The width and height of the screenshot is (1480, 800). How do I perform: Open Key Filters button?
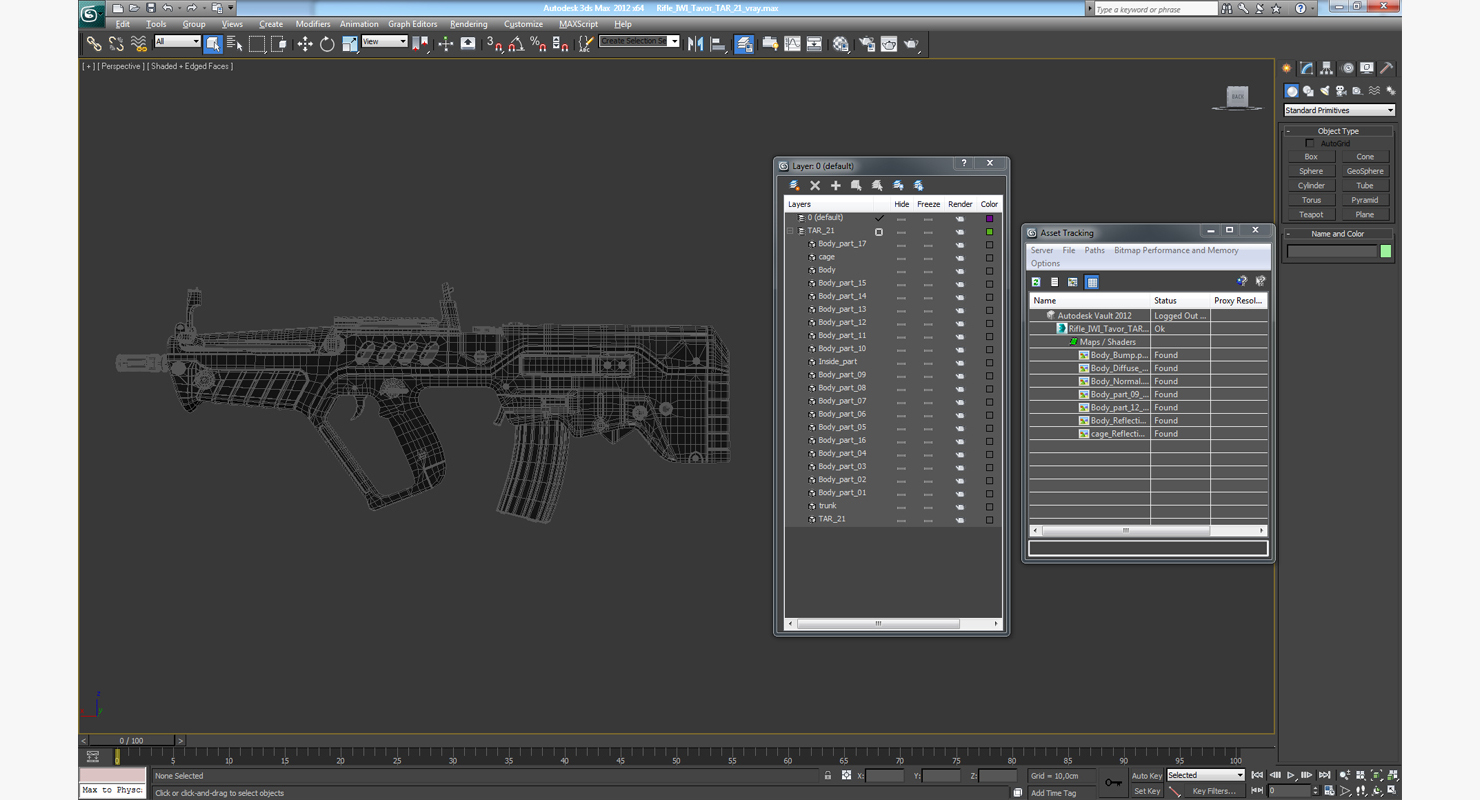coord(1214,791)
